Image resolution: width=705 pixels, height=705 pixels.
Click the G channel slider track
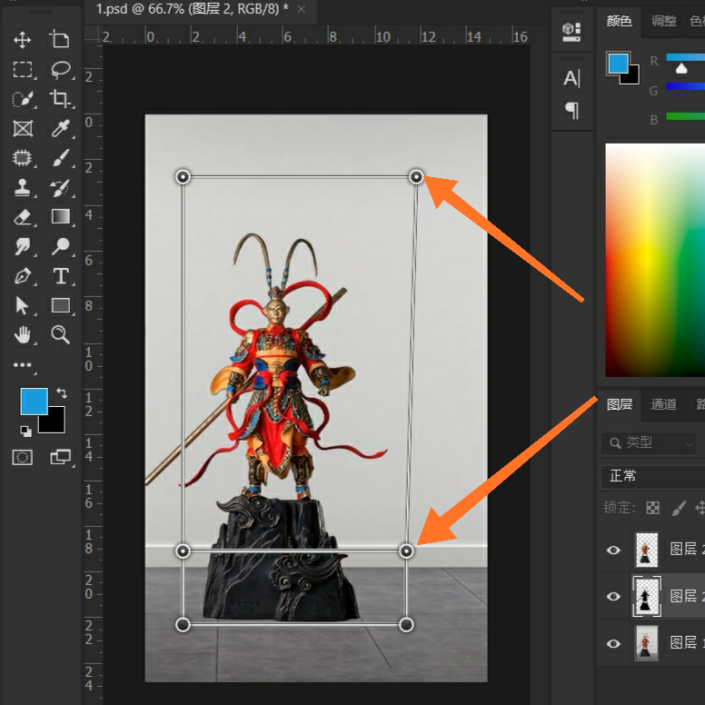click(x=685, y=86)
